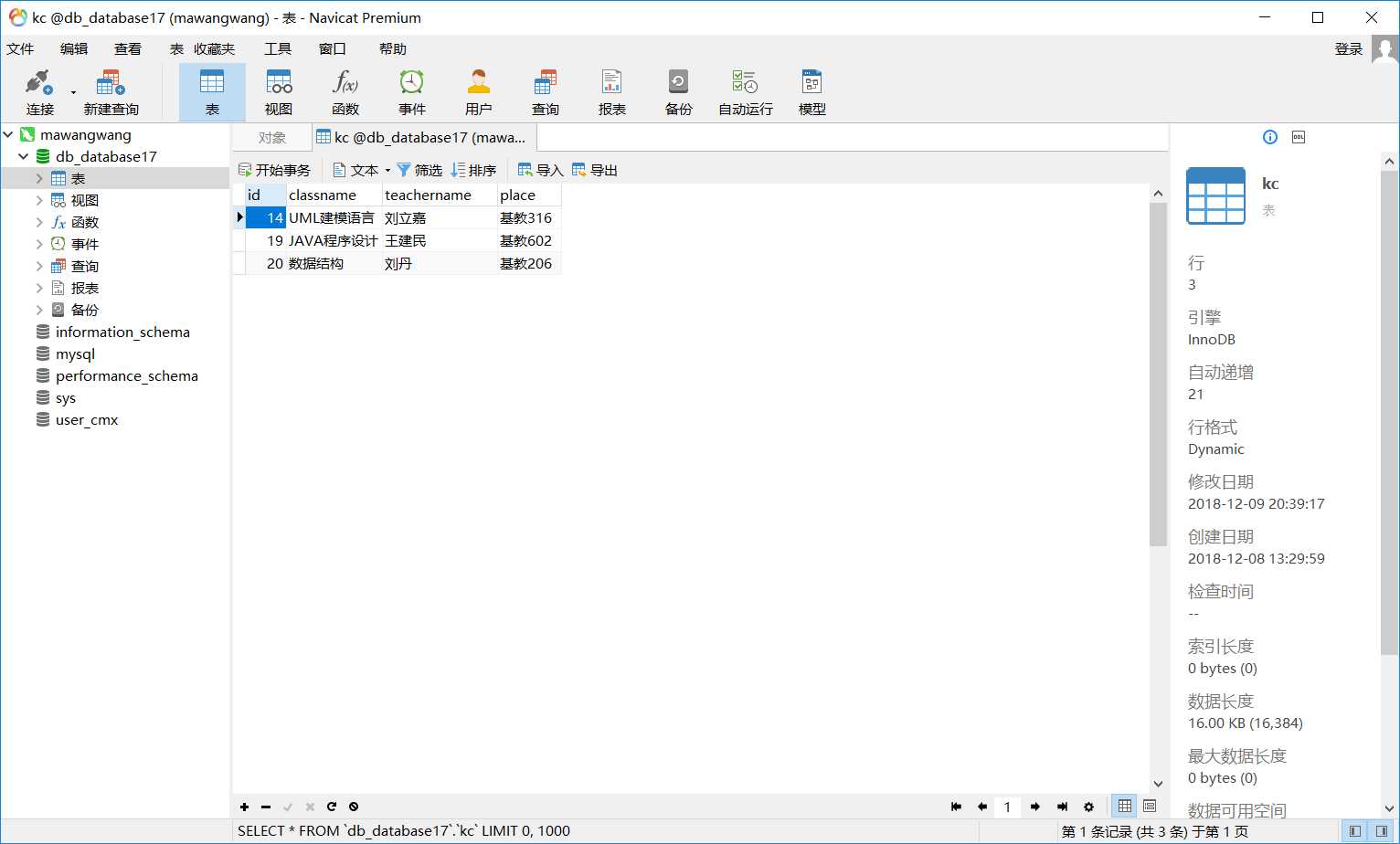
Task: Click the DDL icon in right panel
Action: click(1299, 137)
